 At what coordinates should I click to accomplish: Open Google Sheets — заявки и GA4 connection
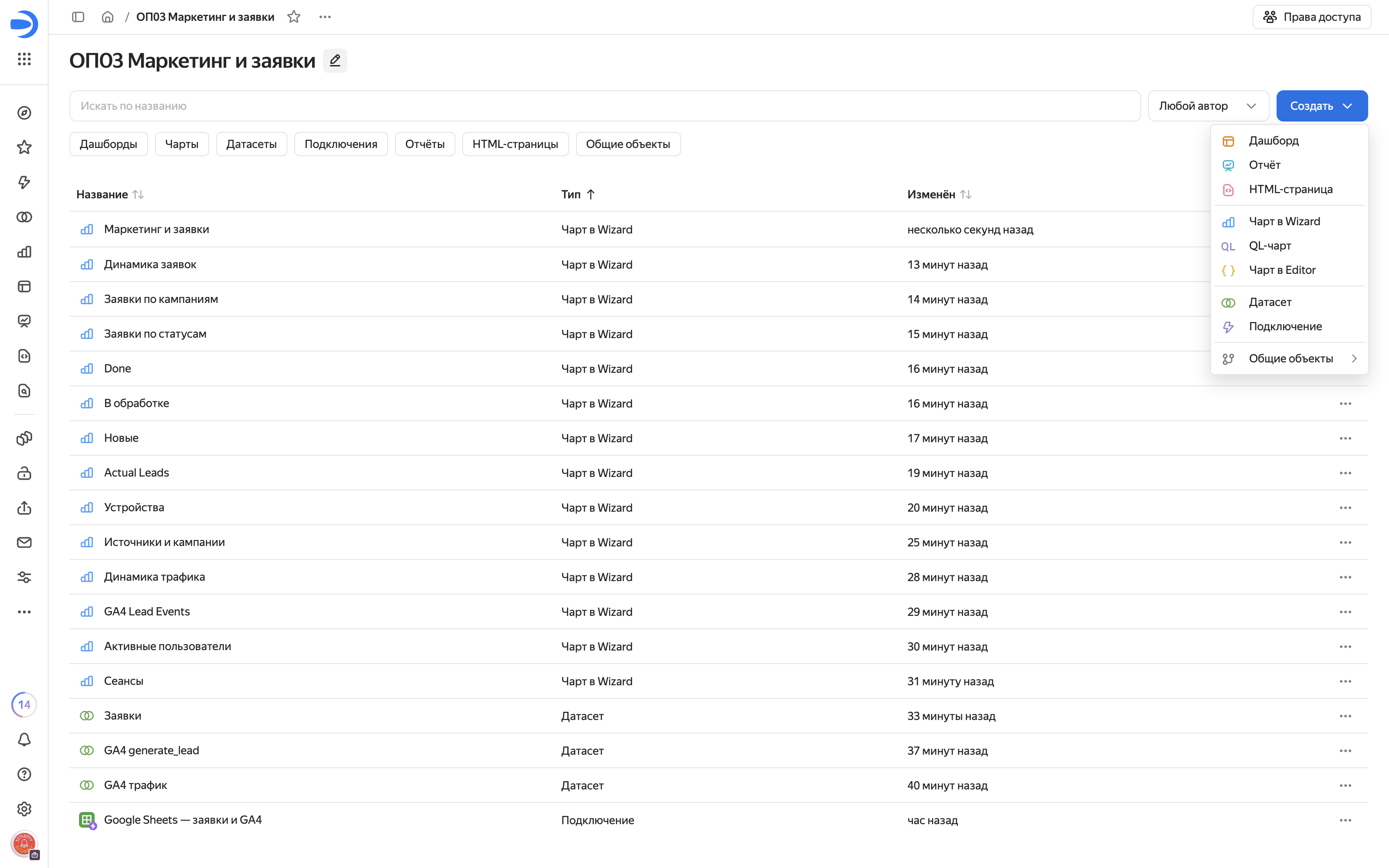tap(182, 820)
